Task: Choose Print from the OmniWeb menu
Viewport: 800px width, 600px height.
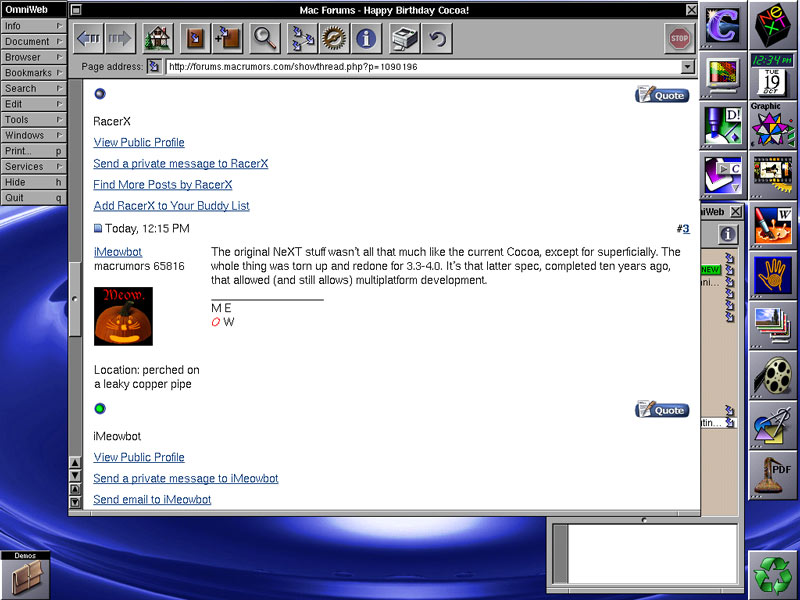Action: point(34,151)
